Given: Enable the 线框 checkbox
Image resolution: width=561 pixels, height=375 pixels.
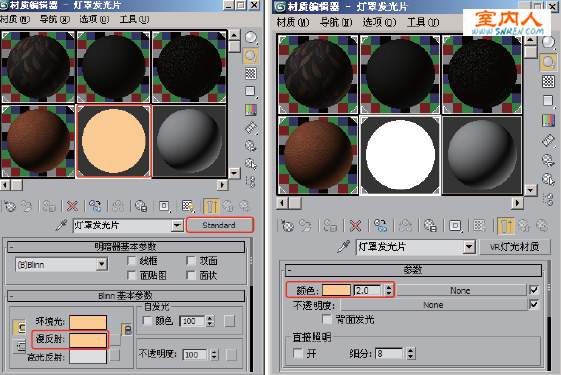Looking at the screenshot, I should (x=132, y=261).
